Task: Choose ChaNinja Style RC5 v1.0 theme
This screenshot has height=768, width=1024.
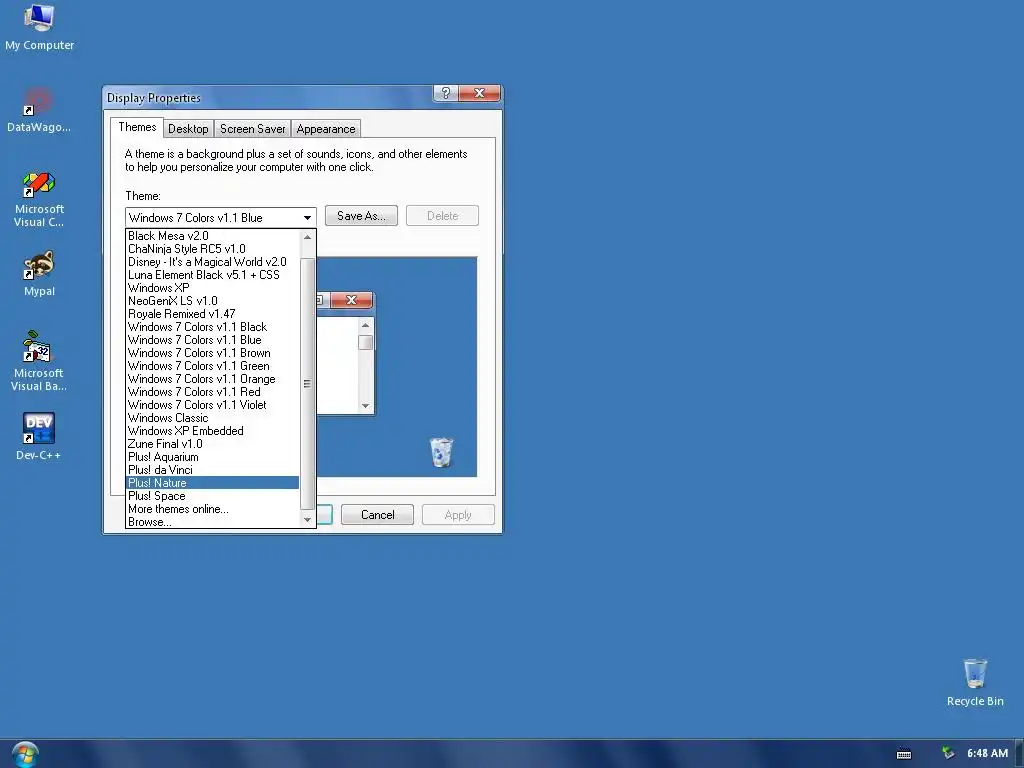Action: pyautogui.click(x=212, y=249)
